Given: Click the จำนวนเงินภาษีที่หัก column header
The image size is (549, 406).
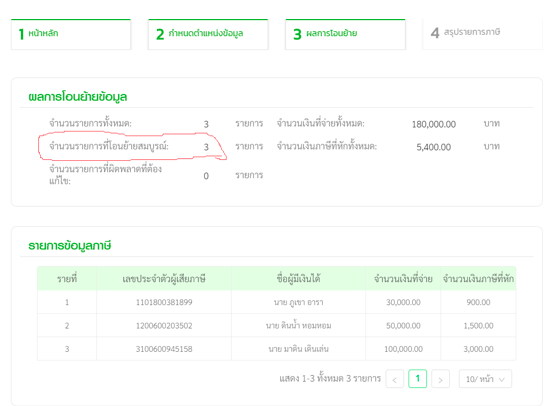Looking at the screenshot, I should [478, 279].
